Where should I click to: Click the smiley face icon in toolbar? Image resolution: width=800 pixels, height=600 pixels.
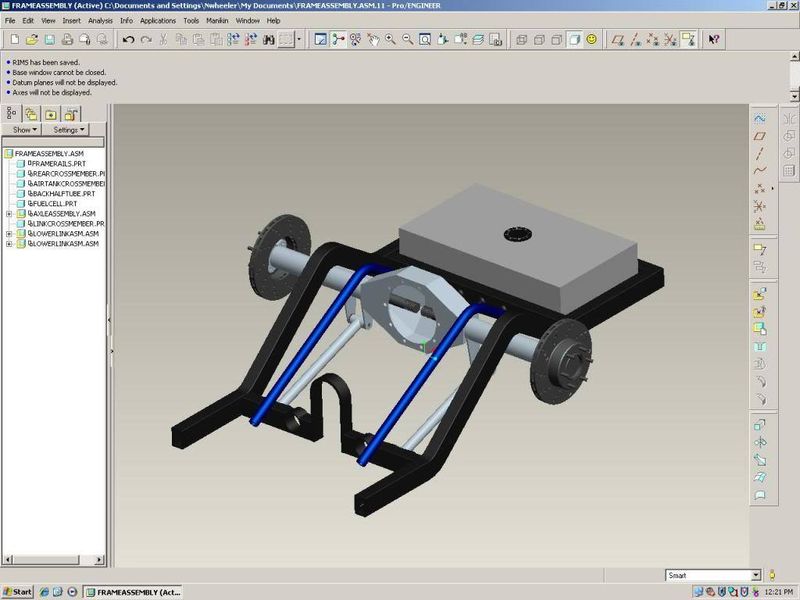point(592,40)
